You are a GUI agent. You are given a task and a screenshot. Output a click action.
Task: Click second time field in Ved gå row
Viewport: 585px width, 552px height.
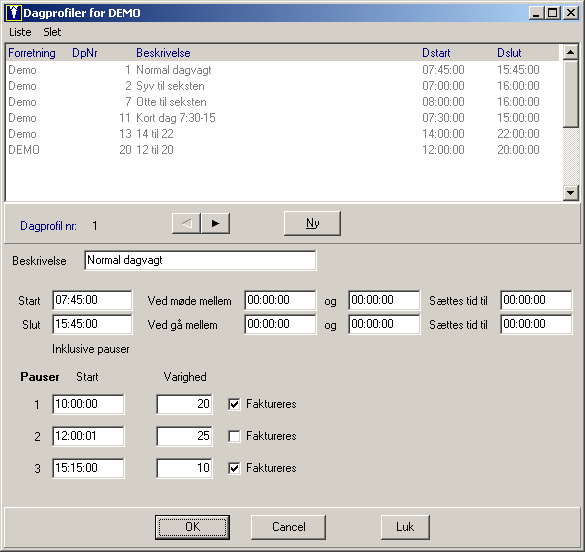pos(384,324)
